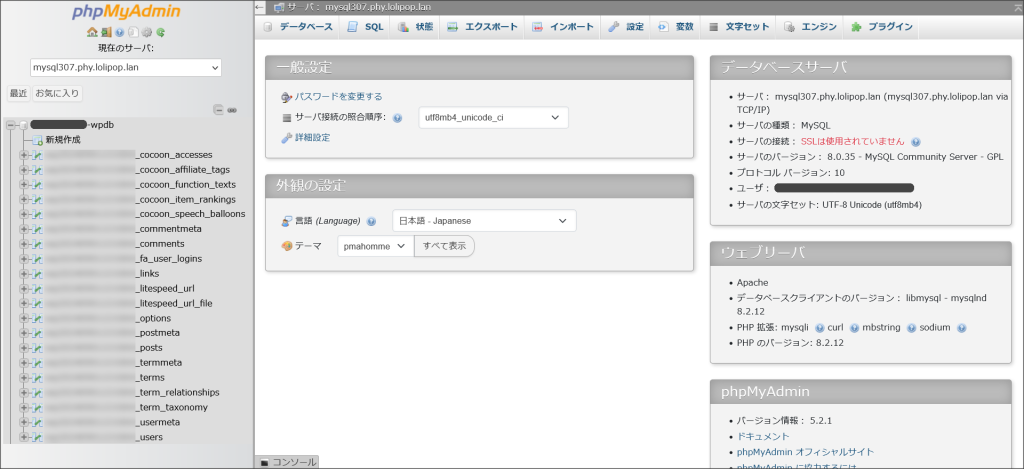Open navigation panel settings gear icon
1024x469 pixels.
(x=147, y=32)
